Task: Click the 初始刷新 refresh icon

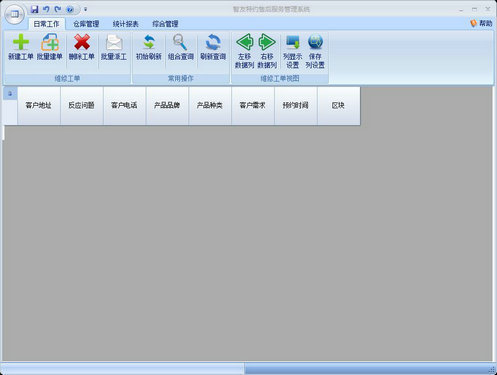Action: 149,42
